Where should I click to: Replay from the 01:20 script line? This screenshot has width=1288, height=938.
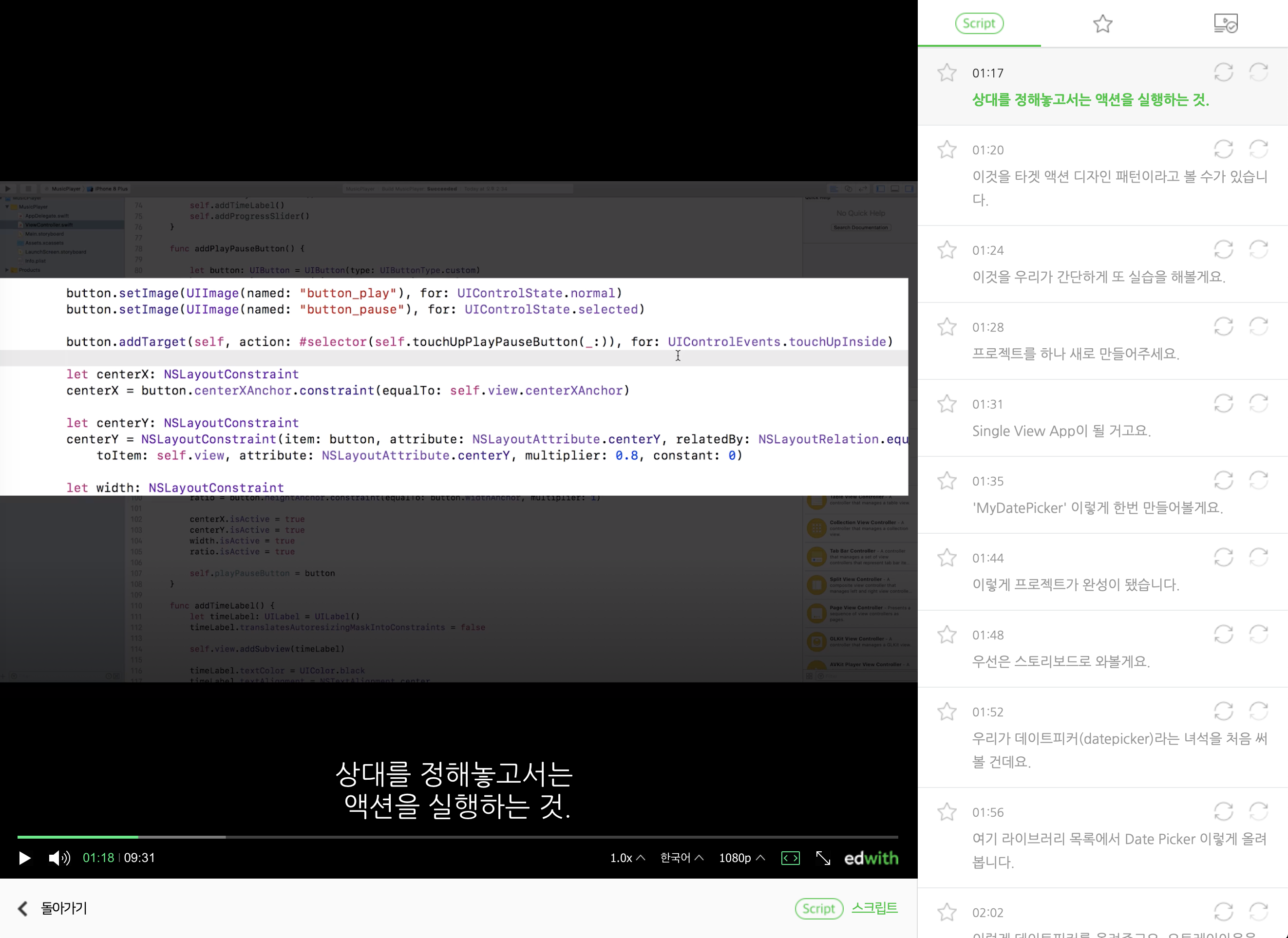click(x=1223, y=150)
